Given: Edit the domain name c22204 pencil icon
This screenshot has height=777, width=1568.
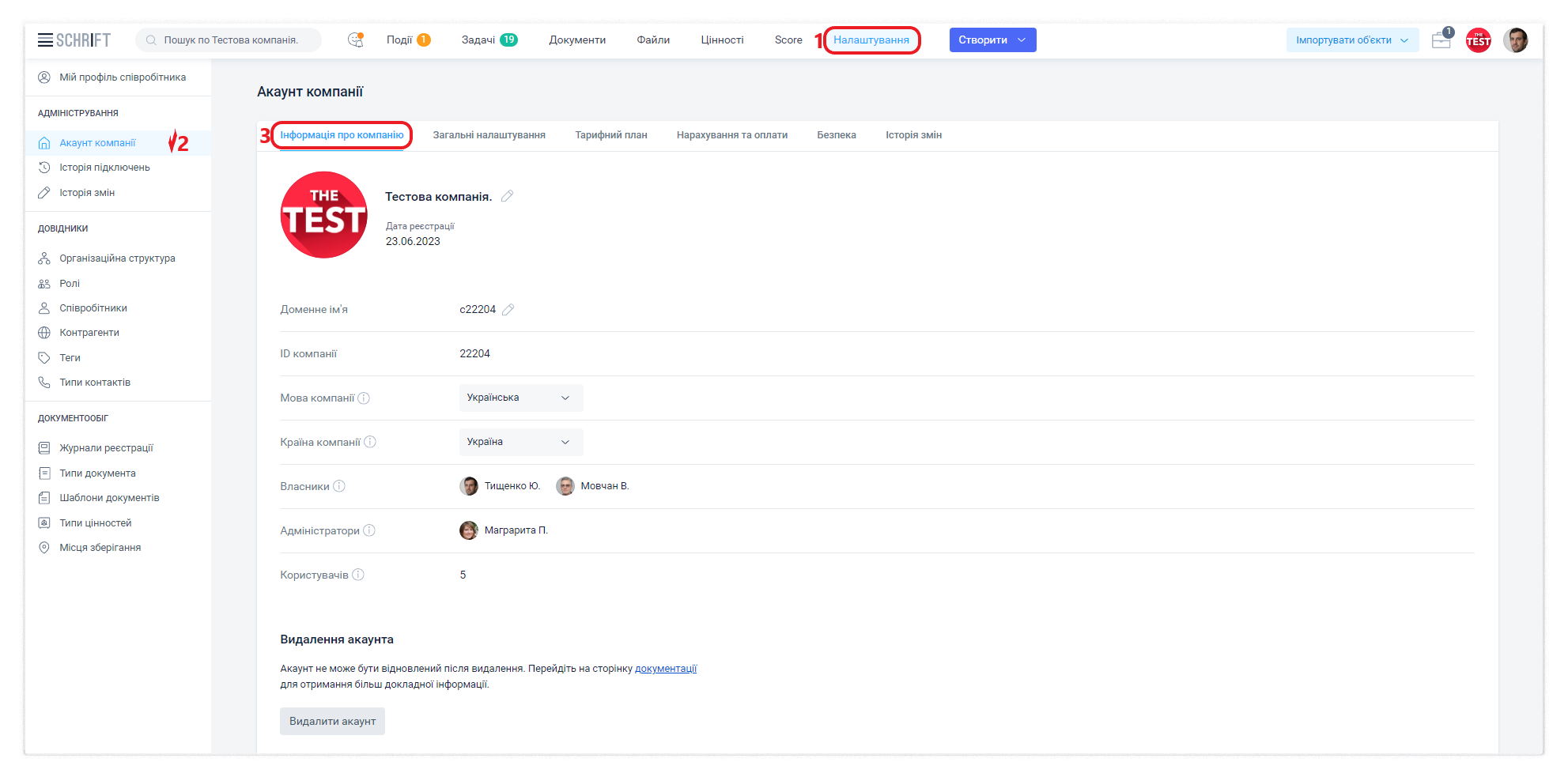Looking at the screenshot, I should point(508,310).
